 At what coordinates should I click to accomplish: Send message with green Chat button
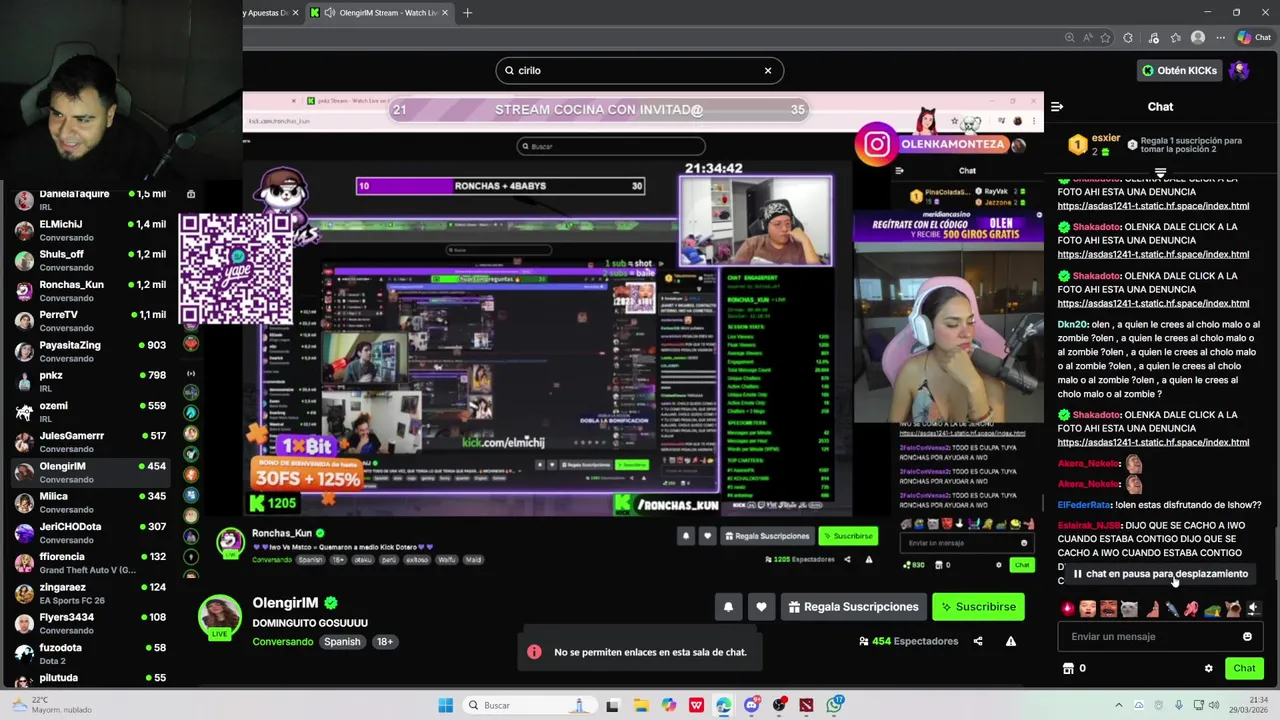(x=1244, y=668)
